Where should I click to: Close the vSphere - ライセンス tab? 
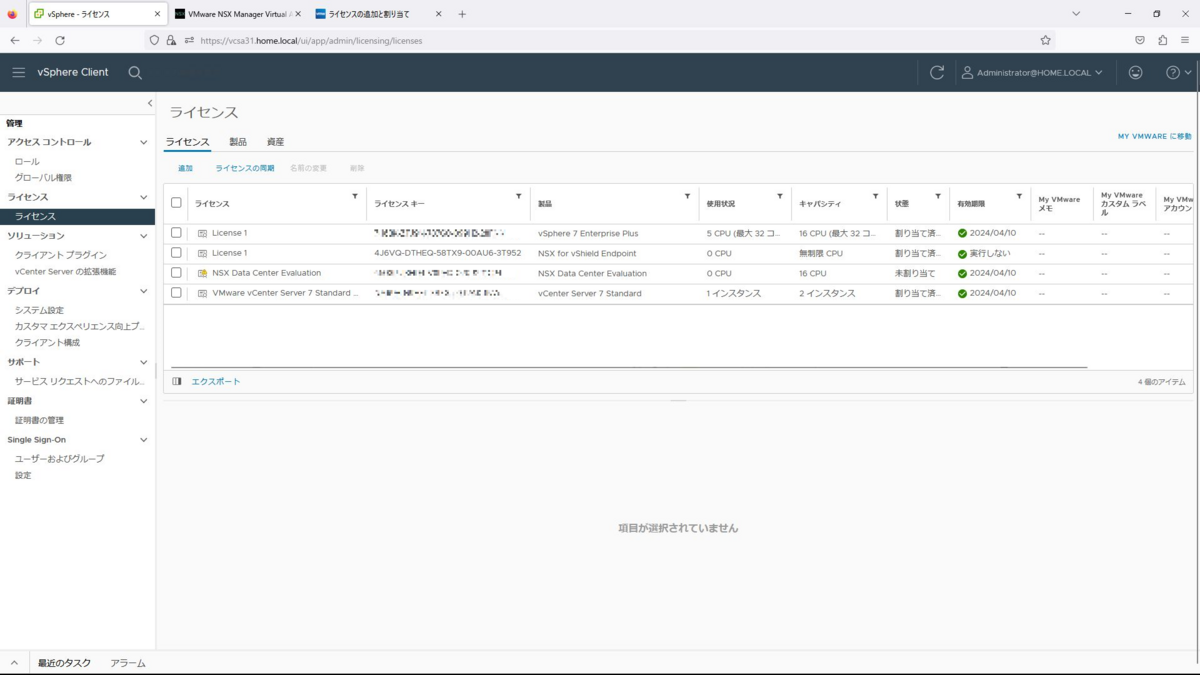tap(157, 14)
